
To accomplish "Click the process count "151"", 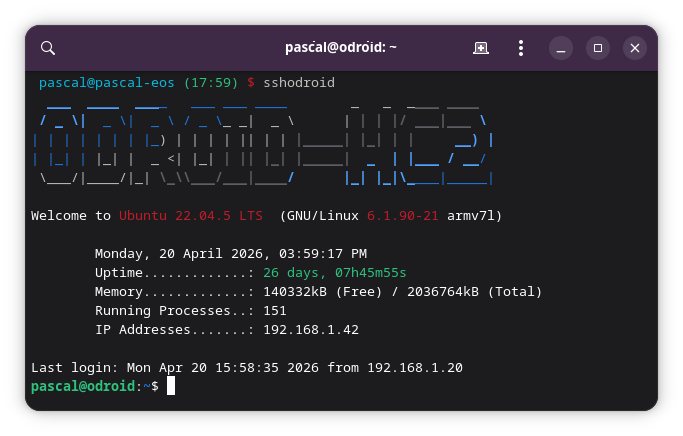I will pyautogui.click(x=275, y=311).
